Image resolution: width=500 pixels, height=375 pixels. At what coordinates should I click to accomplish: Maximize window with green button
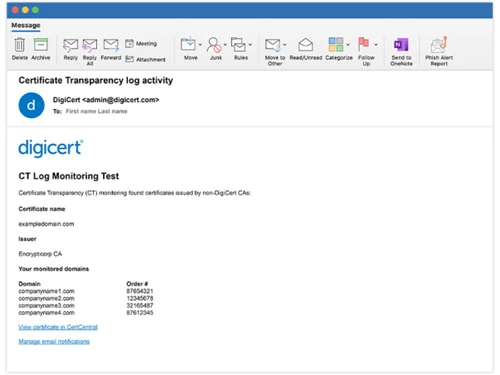[35, 10]
